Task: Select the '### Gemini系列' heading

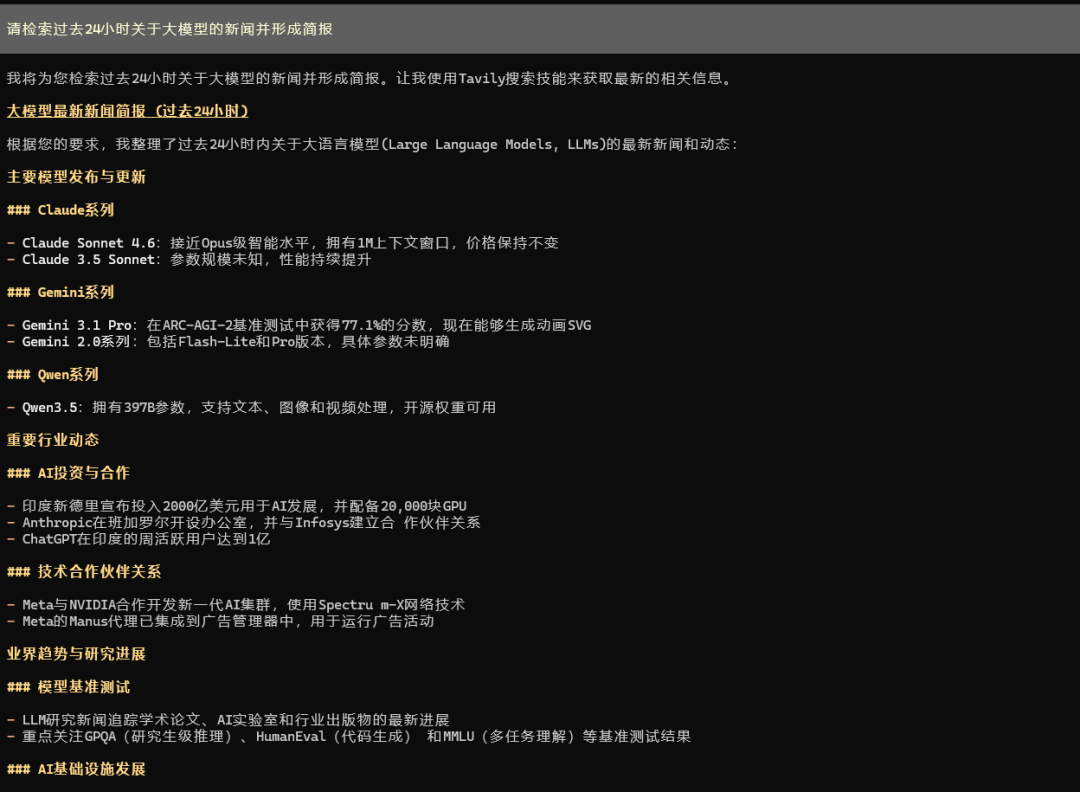Action: 61,292
